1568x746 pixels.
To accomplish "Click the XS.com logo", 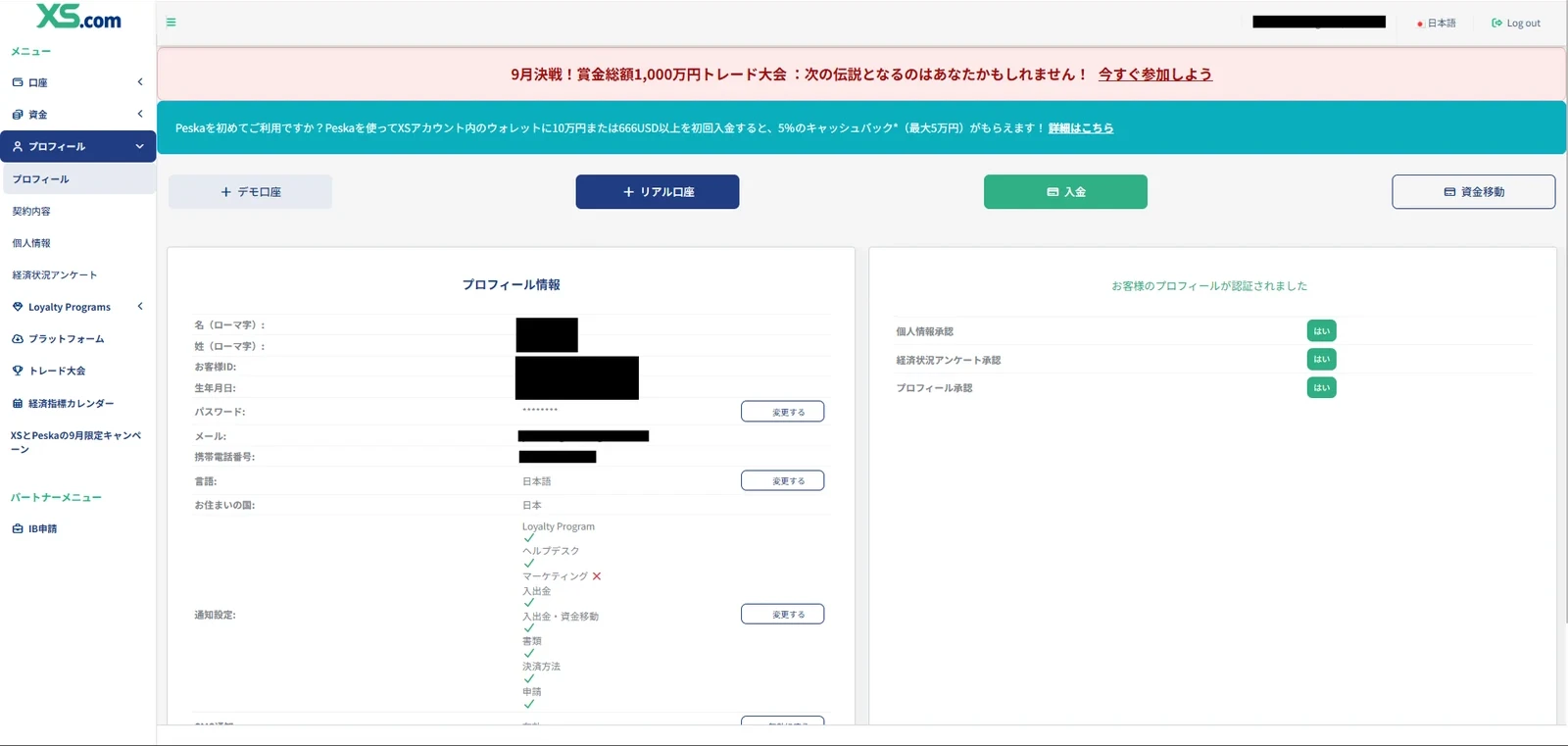I will pyautogui.click(x=78, y=17).
